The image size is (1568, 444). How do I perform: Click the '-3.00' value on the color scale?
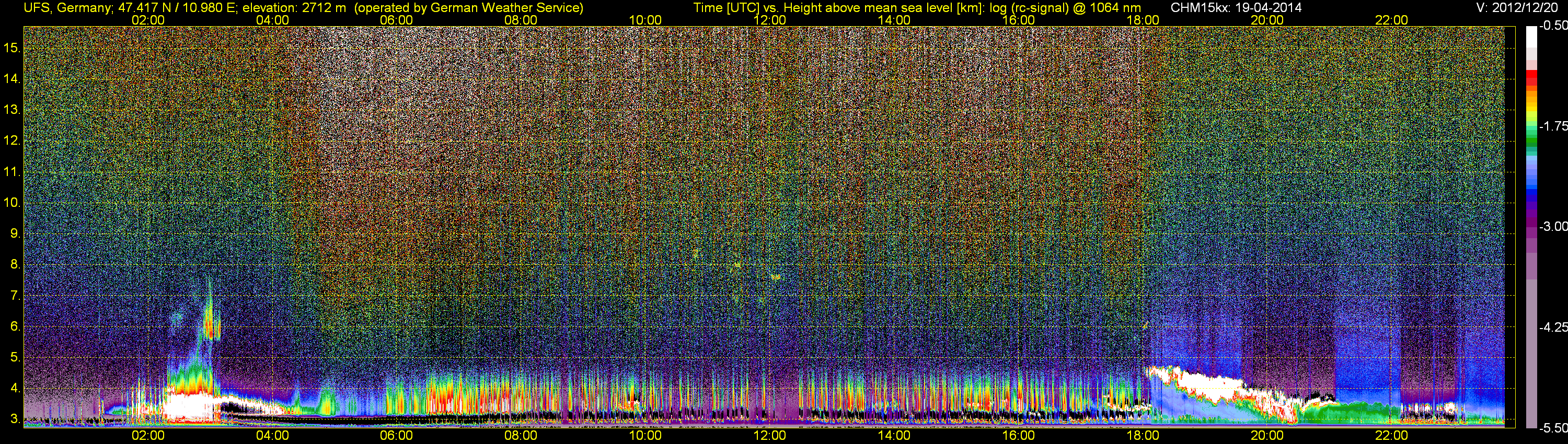coord(1553,226)
